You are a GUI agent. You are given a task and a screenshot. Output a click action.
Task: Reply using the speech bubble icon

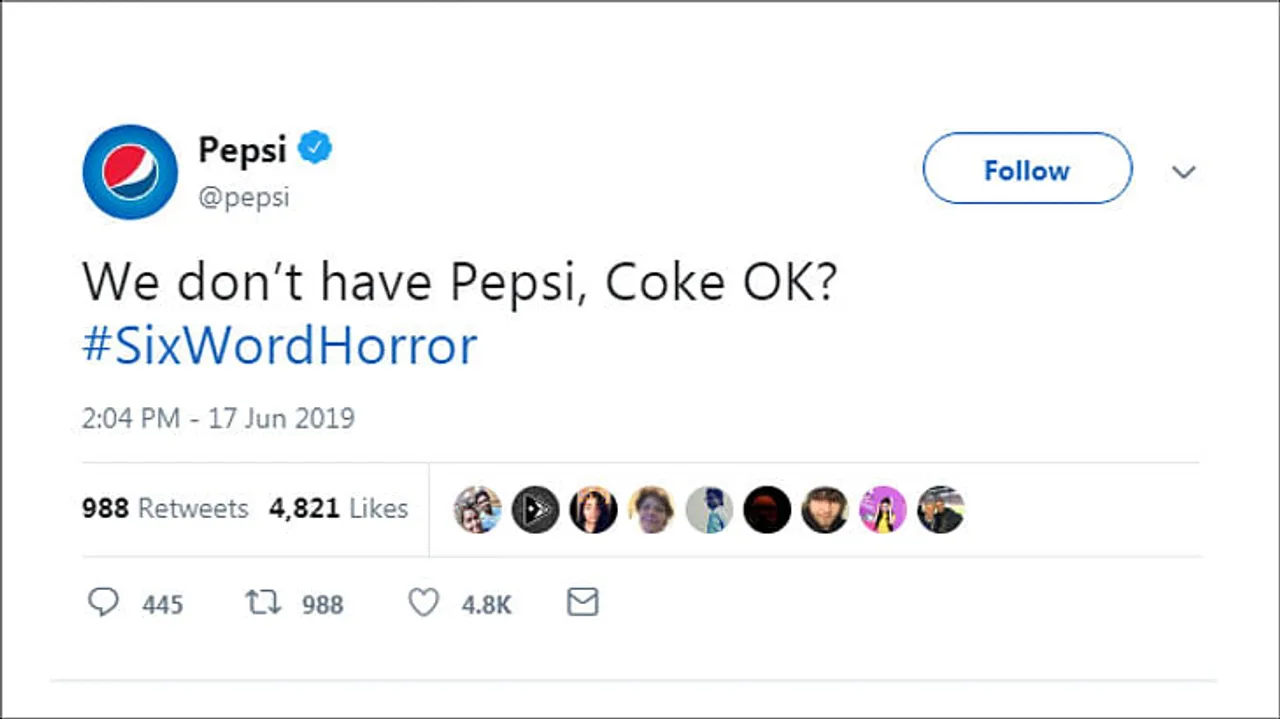click(103, 602)
